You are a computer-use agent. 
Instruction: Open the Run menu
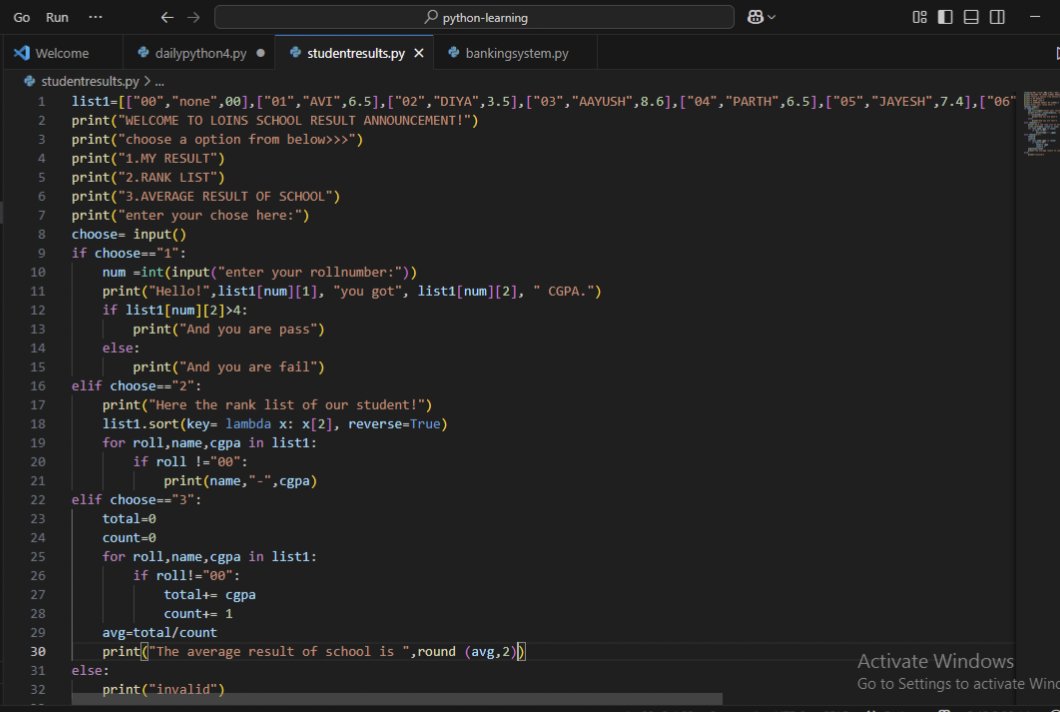coord(57,18)
